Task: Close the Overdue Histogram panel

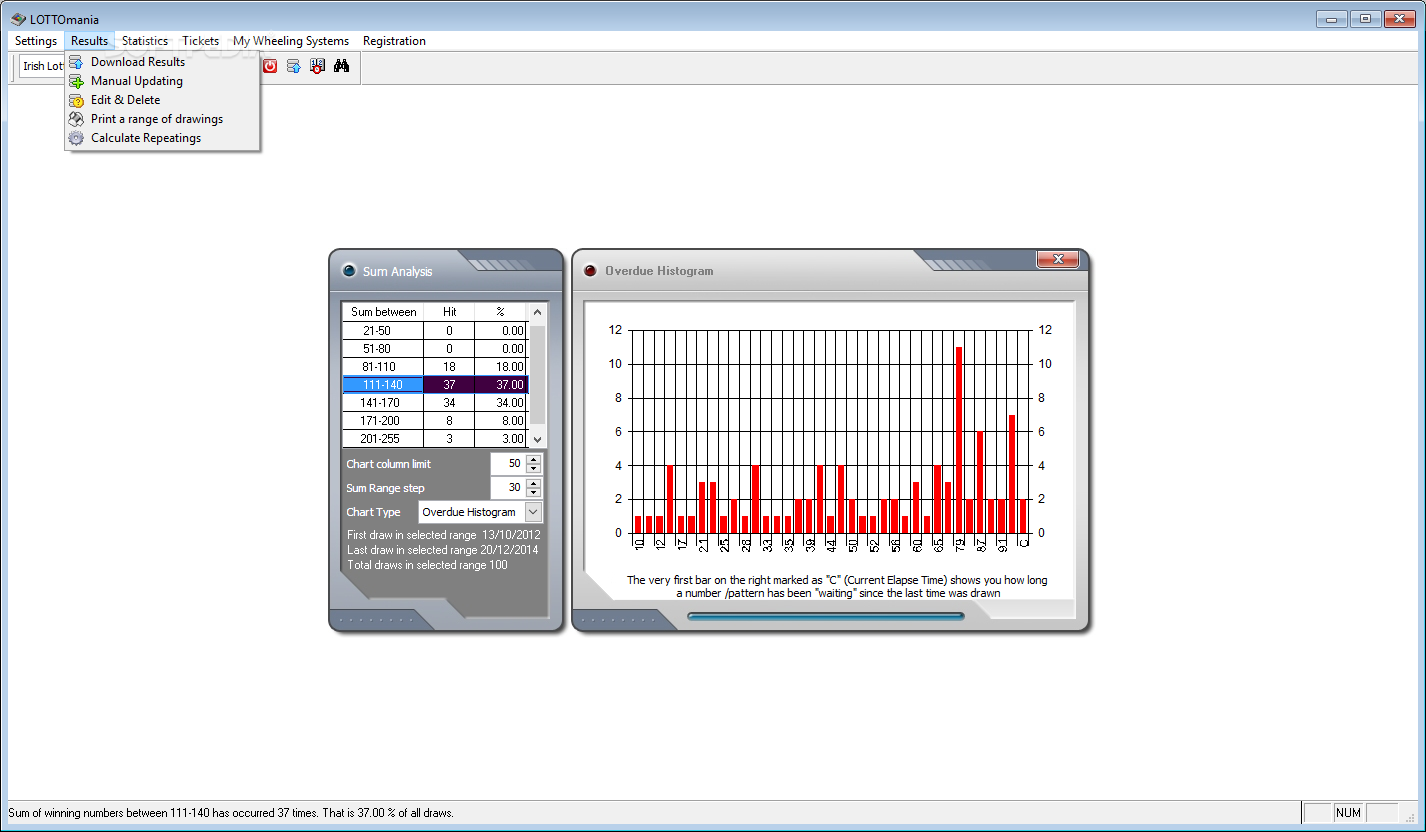Action: 1057,259
